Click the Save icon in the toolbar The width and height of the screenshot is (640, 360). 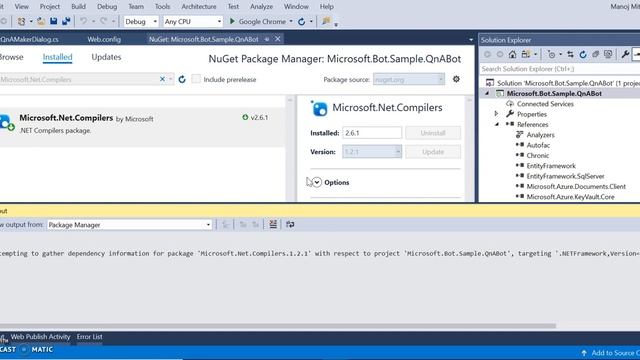(x=53, y=21)
